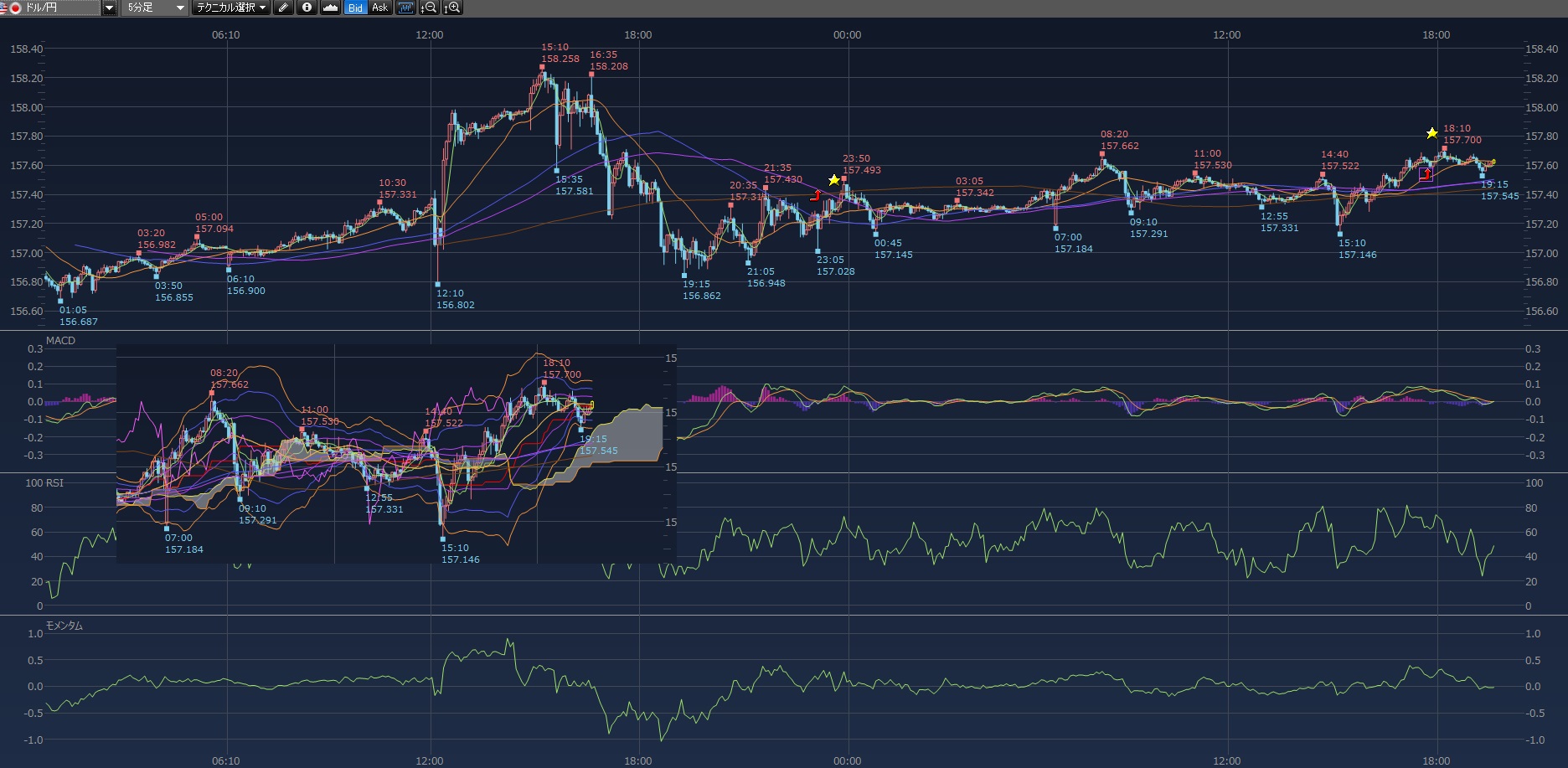Select the モメンタム panel label
The image size is (1568, 768).
click(64, 626)
